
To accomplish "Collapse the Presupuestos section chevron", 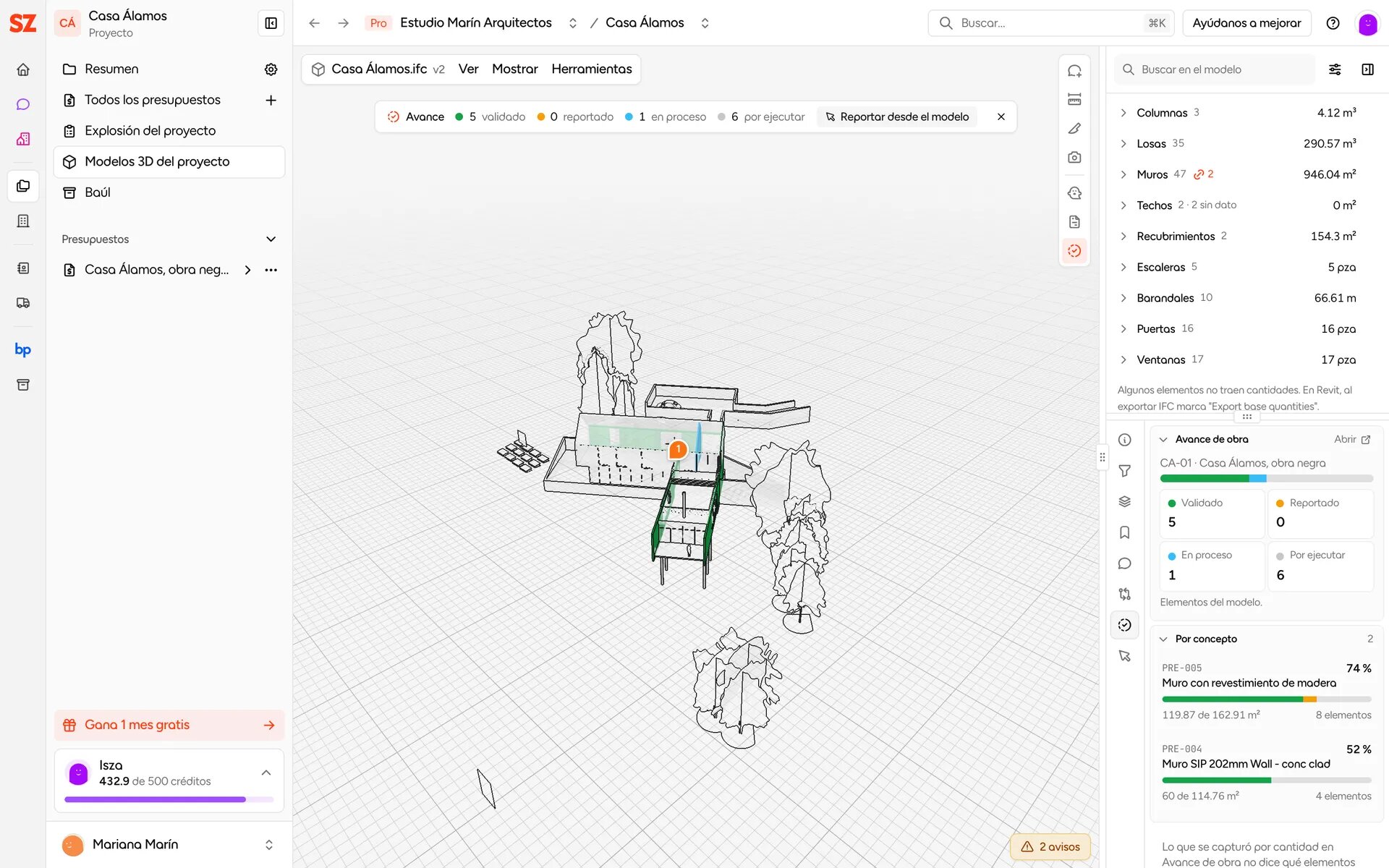I will (x=271, y=239).
